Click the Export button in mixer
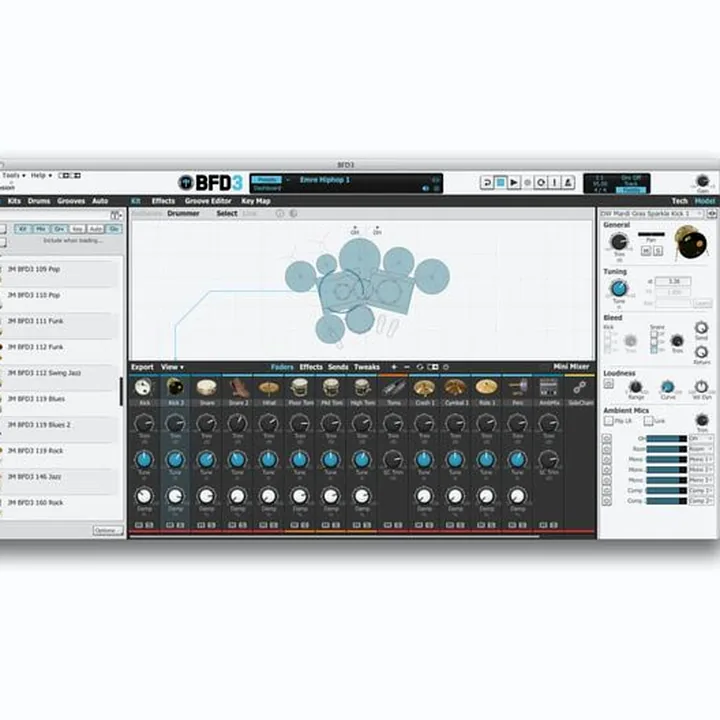Image resolution: width=720 pixels, height=720 pixels. coord(142,367)
